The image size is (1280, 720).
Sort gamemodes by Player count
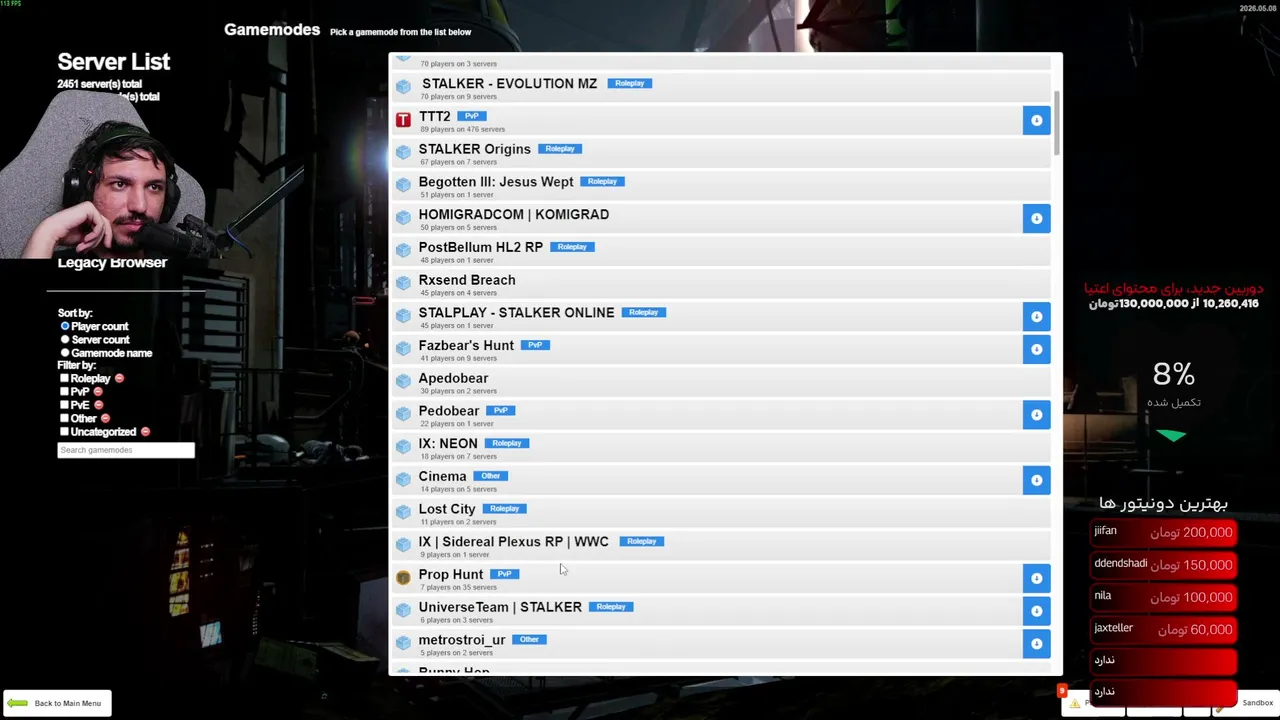click(65, 326)
